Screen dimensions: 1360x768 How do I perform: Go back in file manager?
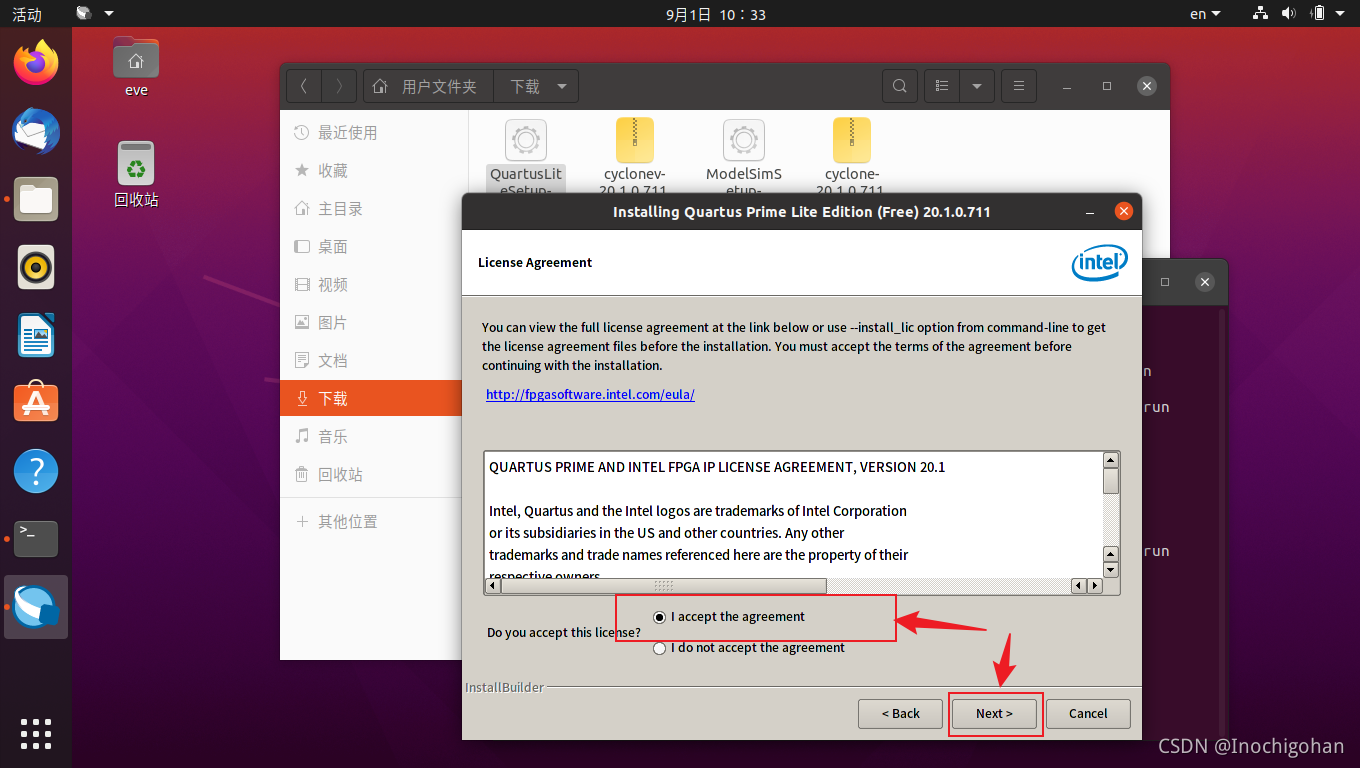pyautogui.click(x=304, y=86)
